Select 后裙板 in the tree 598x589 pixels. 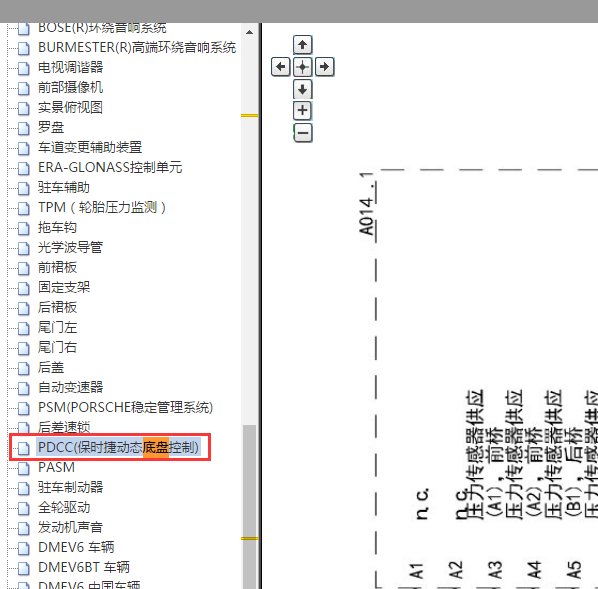coord(58,307)
